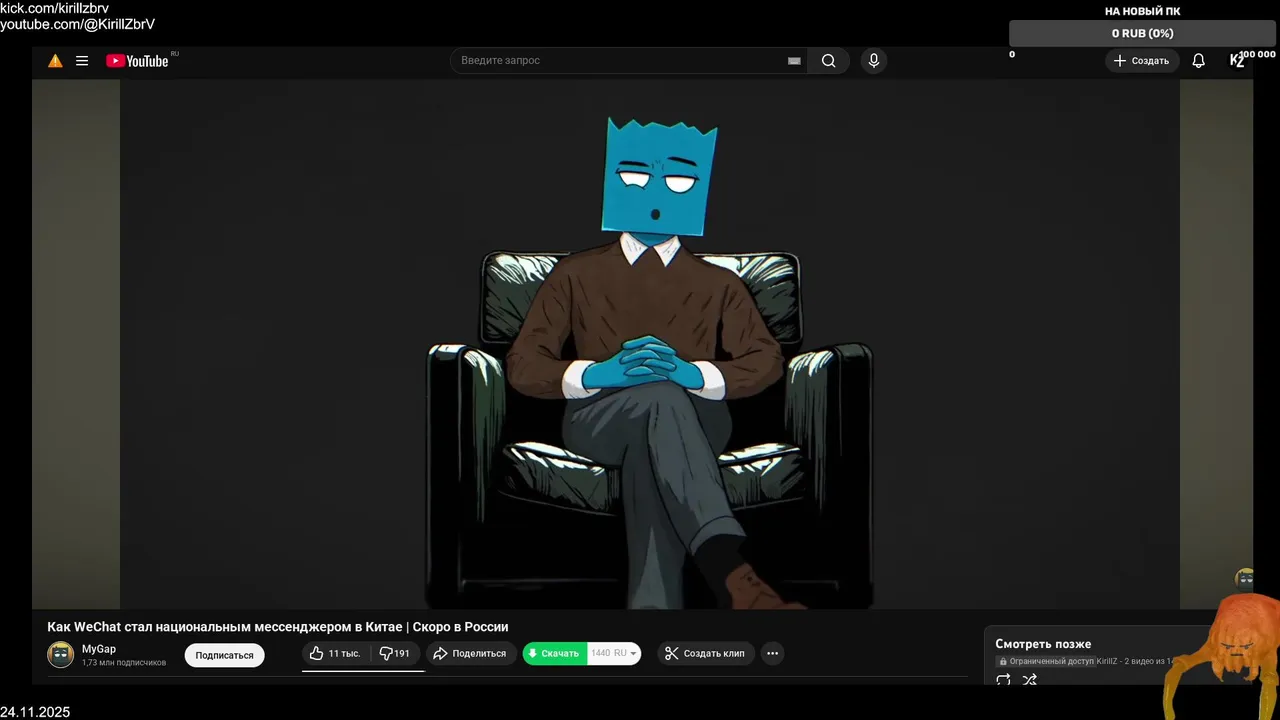Click the Смотреть позже playlist title
1280x720 pixels.
tap(1043, 644)
